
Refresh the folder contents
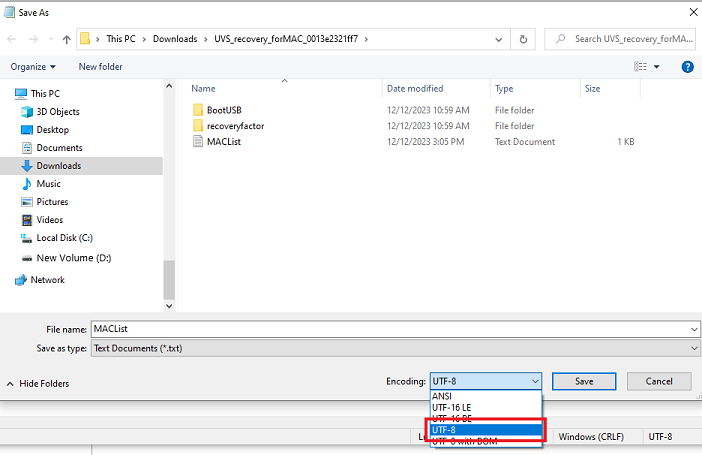click(x=523, y=39)
